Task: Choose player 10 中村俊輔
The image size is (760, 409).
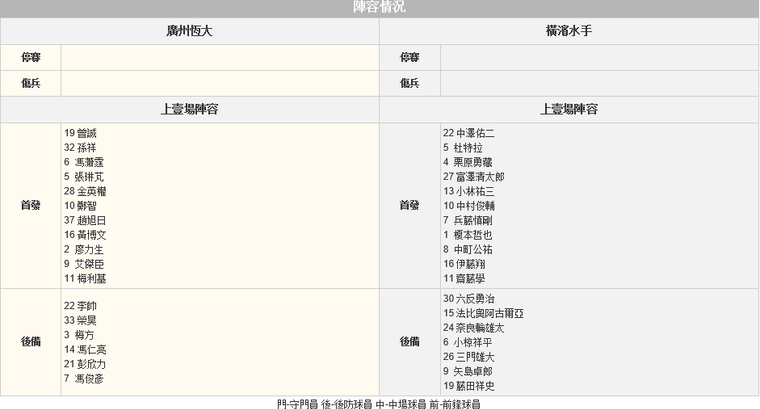Action: click(x=469, y=205)
